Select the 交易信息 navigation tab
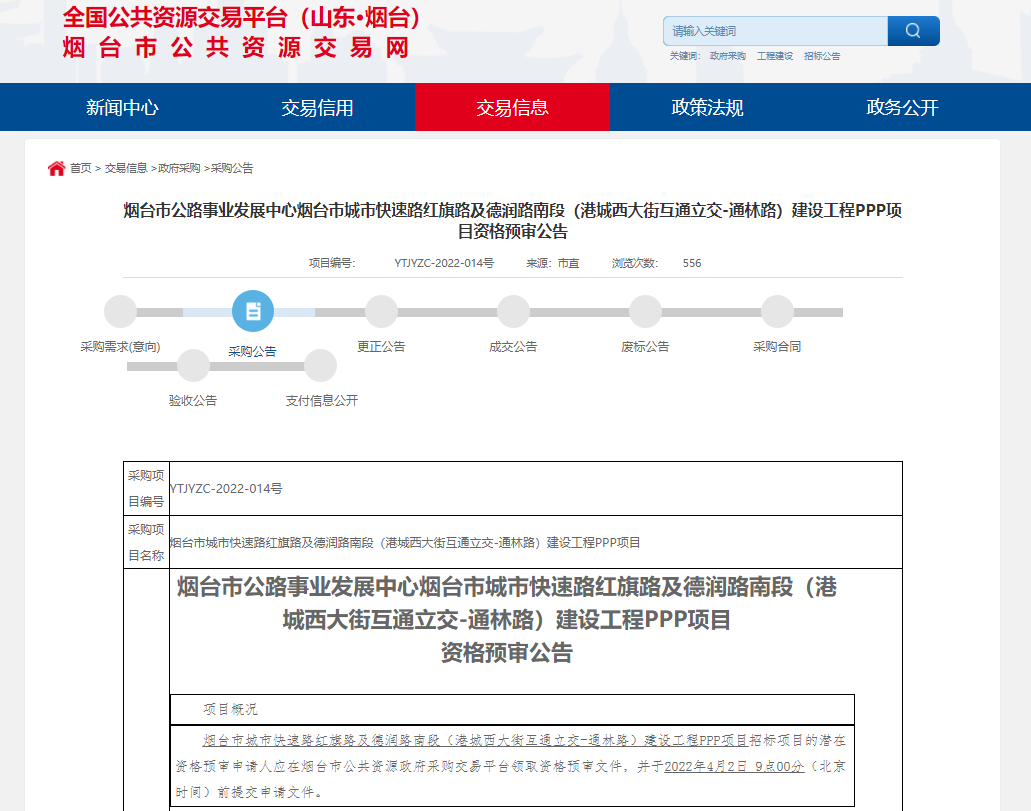 [x=512, y=108]
